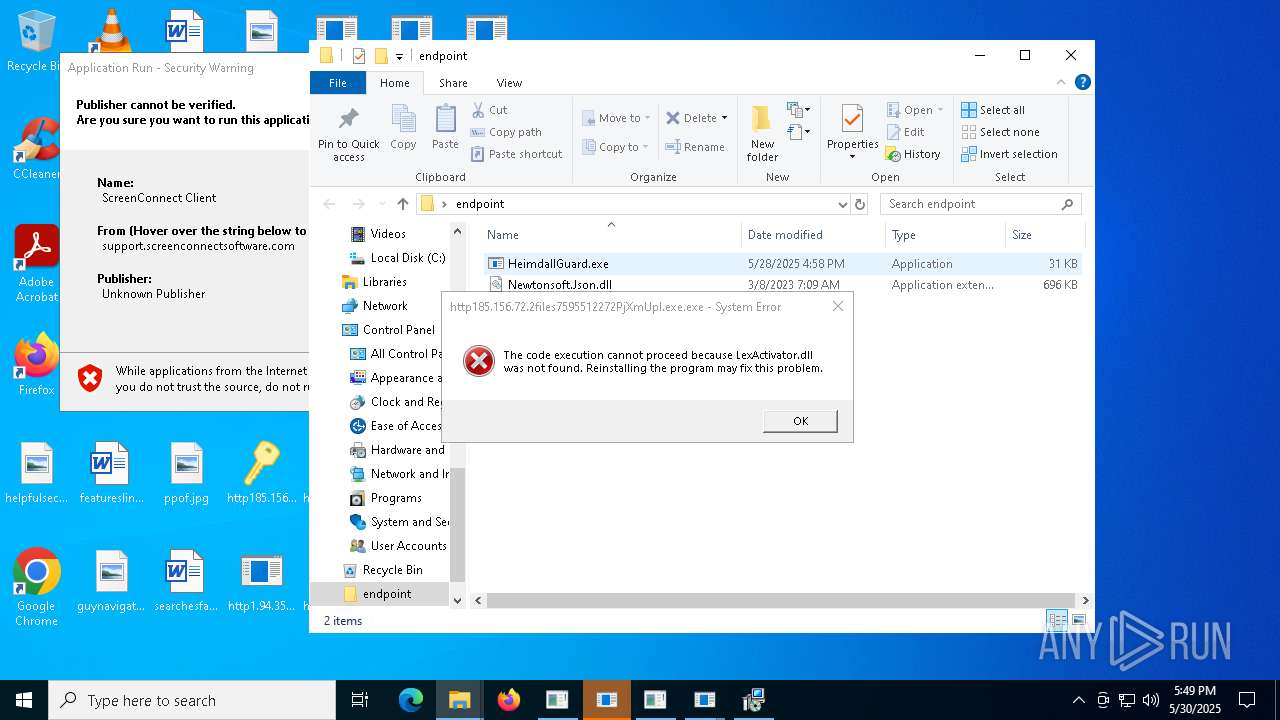Click Pin to Quick access icon
This screenshot has height=720, width=1280.
pos(348,119)
